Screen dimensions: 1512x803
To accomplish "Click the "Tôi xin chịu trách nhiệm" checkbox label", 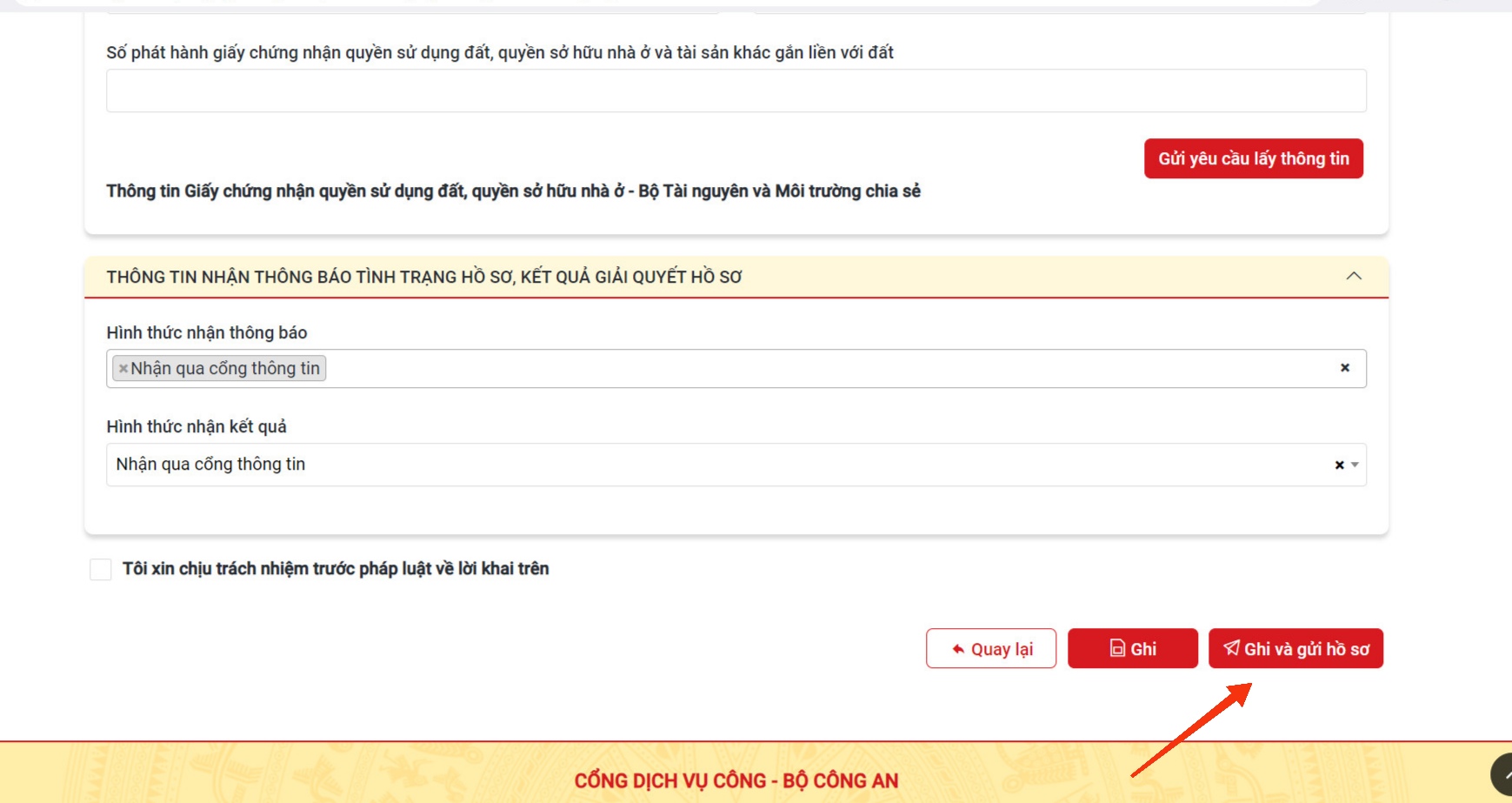I will [336, 569].
